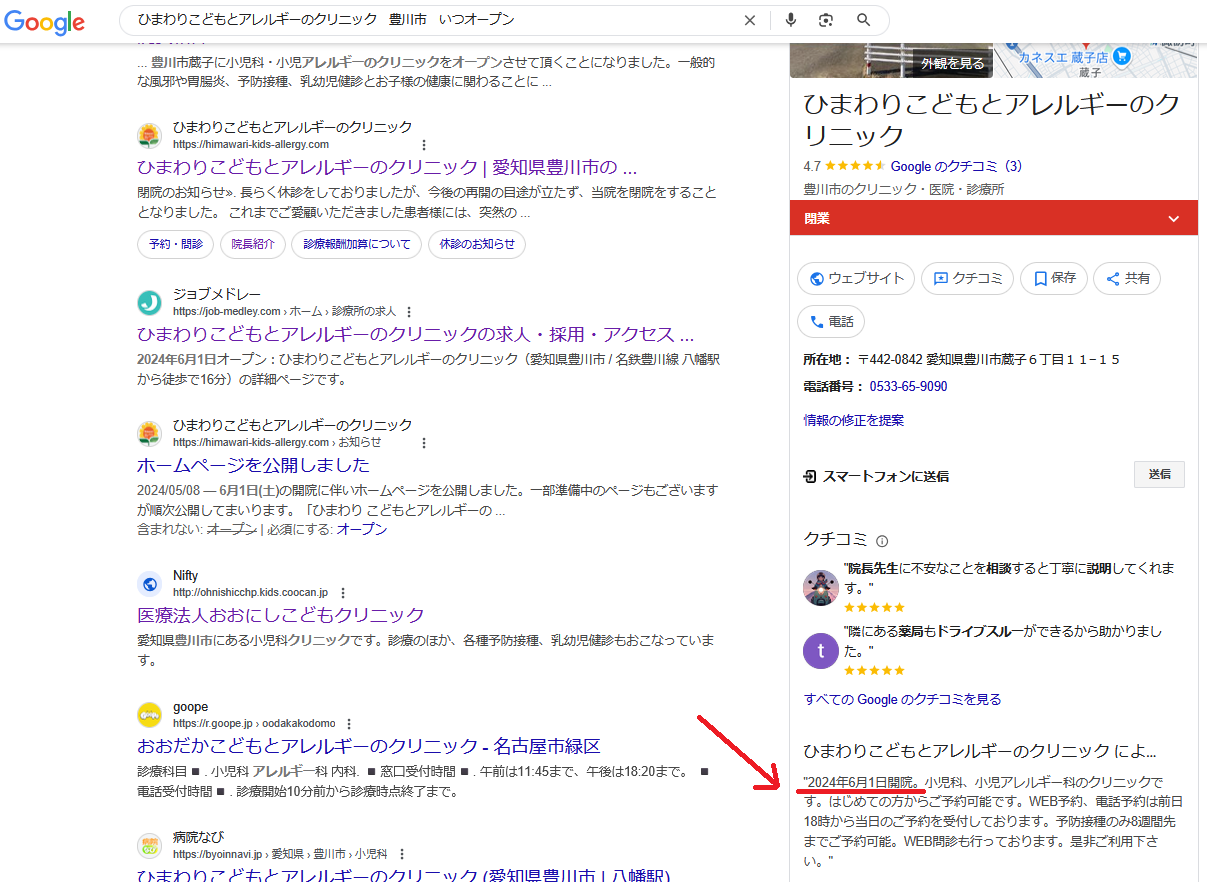
Task: Open three-dot menu for himawari-kids-allergy.com result
Action: point(424,145)
